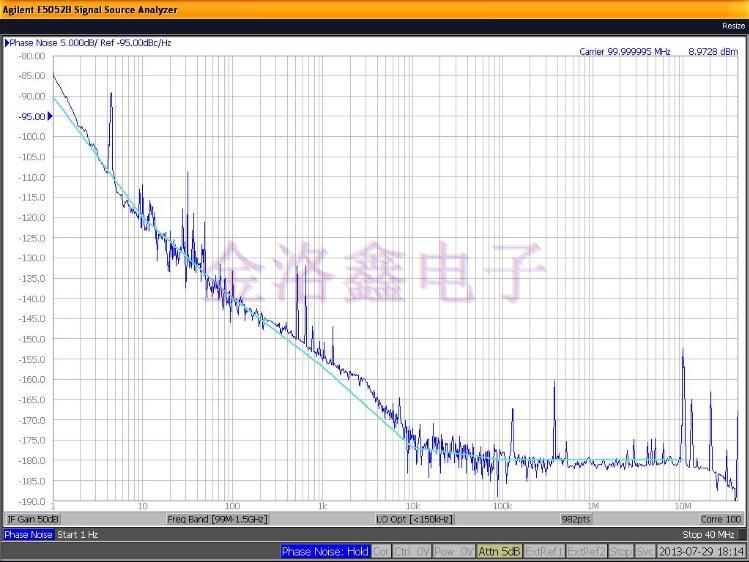This screenshot has width=749, height=562.
Task: Click the IF Gain 50dB indicator
Action: click(x=34, y=519)
